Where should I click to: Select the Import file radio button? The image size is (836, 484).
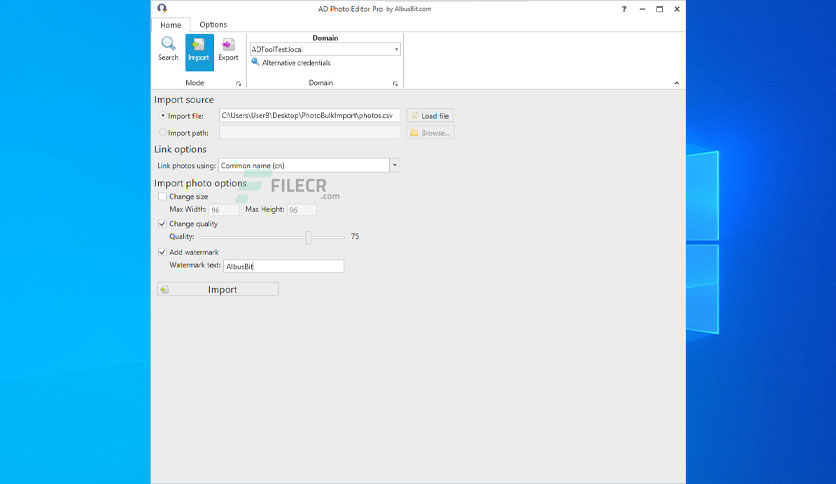coord(163,116)
